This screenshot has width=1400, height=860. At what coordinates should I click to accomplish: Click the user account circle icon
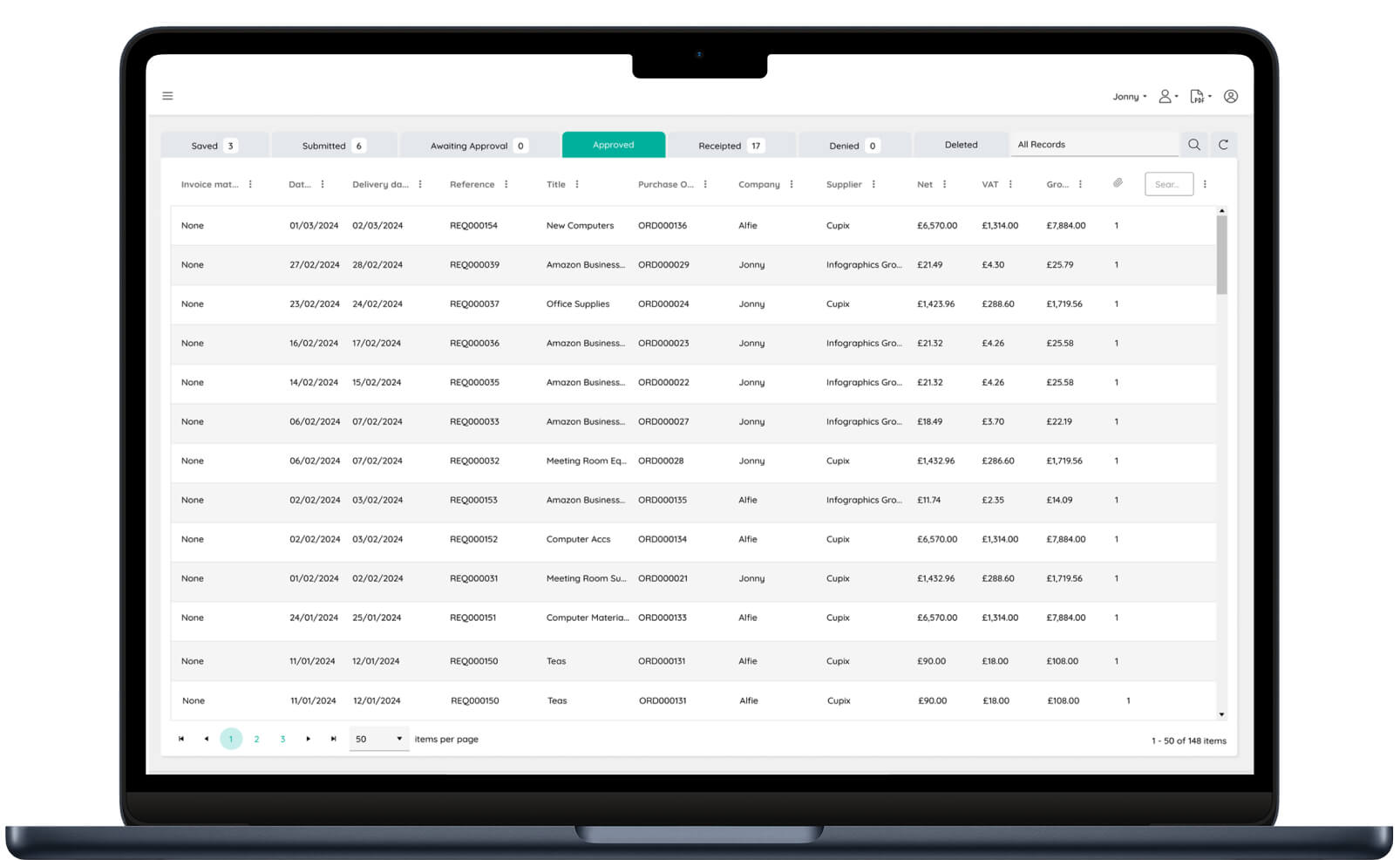pyautogui.click(x=1230, y=97)
